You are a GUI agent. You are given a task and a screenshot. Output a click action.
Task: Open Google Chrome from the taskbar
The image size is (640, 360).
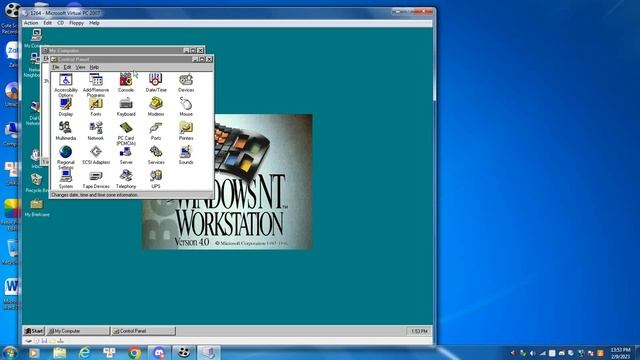(x=134, y=352)
